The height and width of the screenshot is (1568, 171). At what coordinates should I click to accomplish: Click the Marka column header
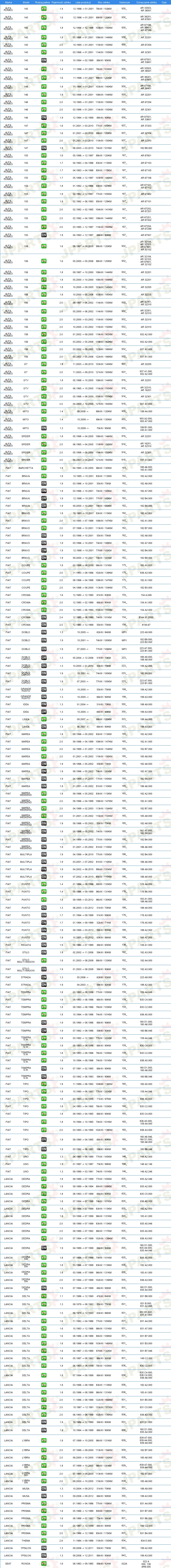point(9,2)
